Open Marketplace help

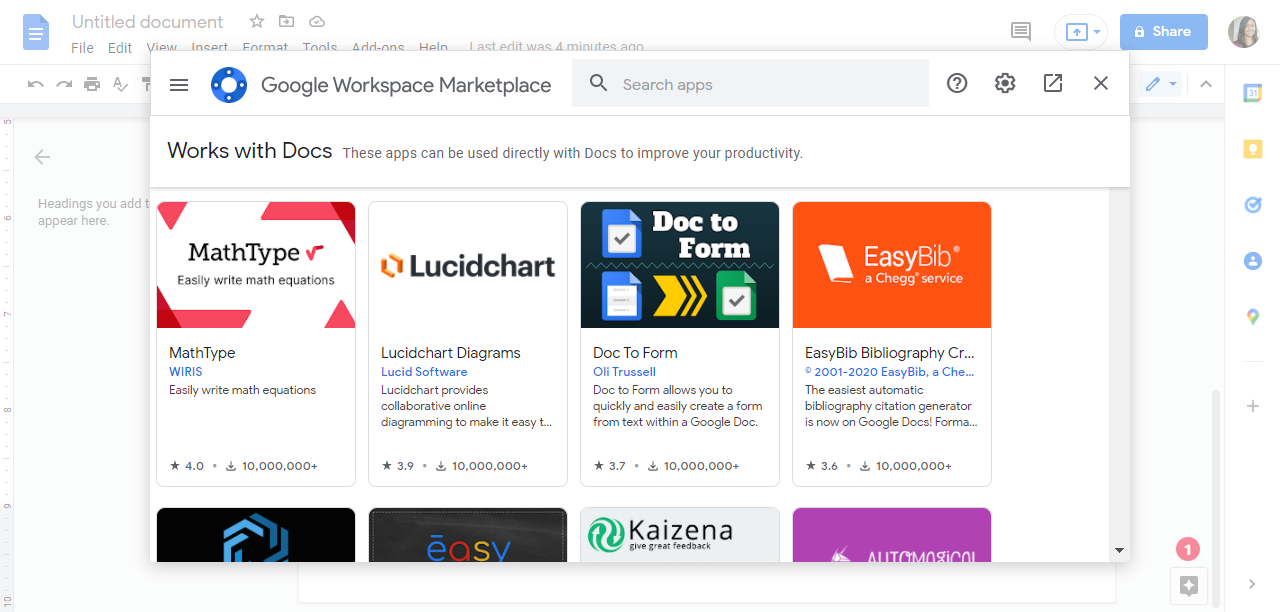point(957,84)
